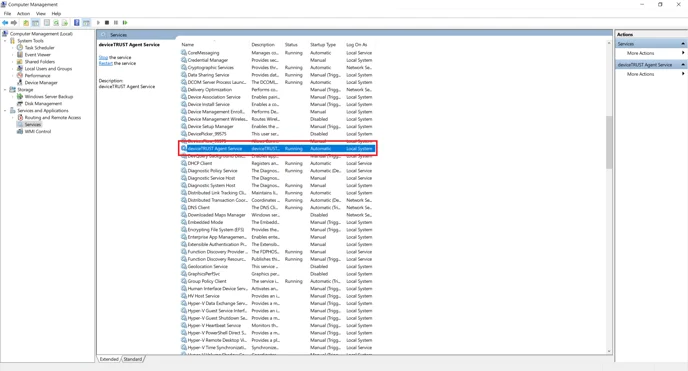Screen dimensions: 688x371
Task: Click the scrollbar down arrow in services list
Action: pyautogui.click(x=609, y=351)
